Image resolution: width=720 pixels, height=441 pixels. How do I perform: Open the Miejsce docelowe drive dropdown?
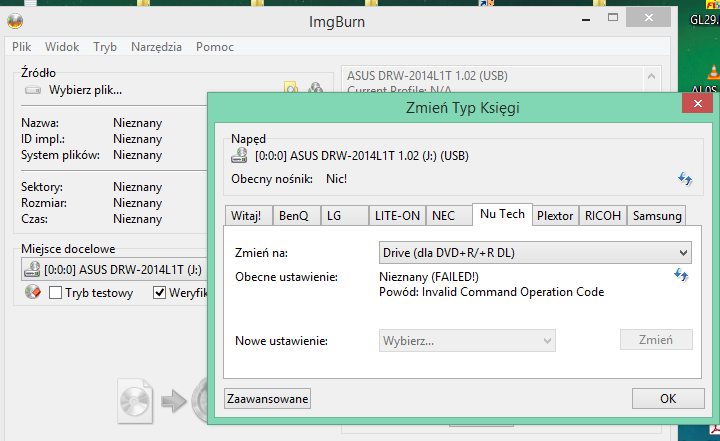coord(115,269)
